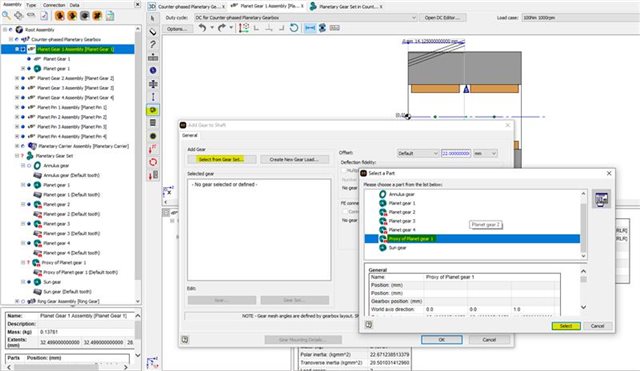The width and height of the screenshot is (640, 371).
Task: Expand Planetary Carrier Assembly node
Action: pos(17,146)
